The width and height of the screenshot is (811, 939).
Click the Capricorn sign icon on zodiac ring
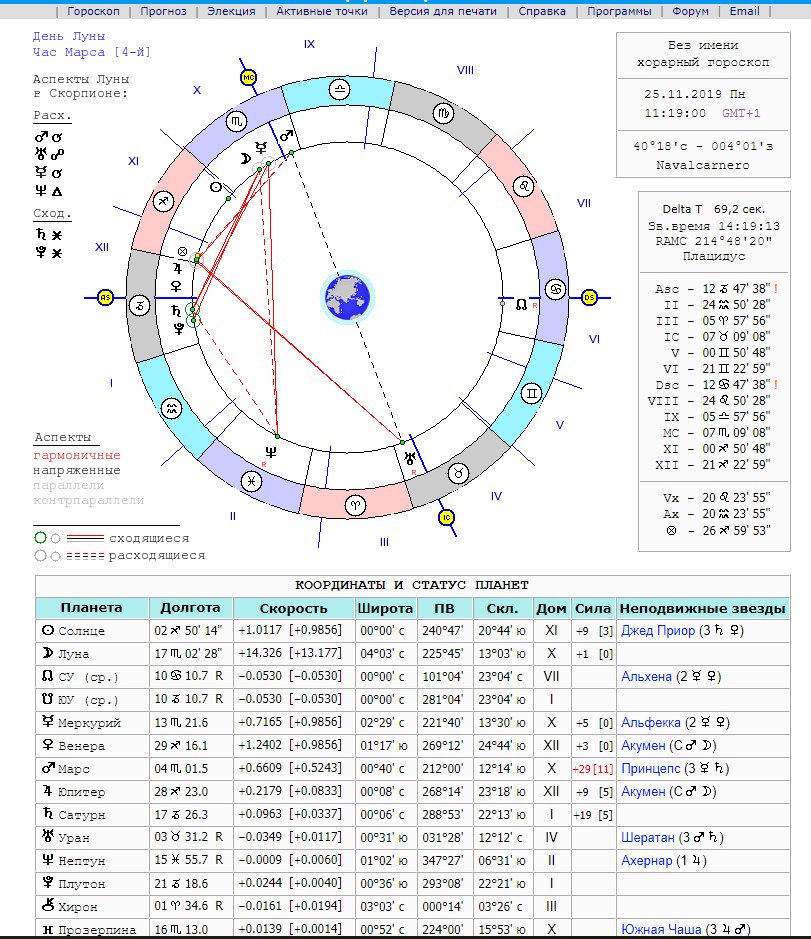tap(140, 305)
